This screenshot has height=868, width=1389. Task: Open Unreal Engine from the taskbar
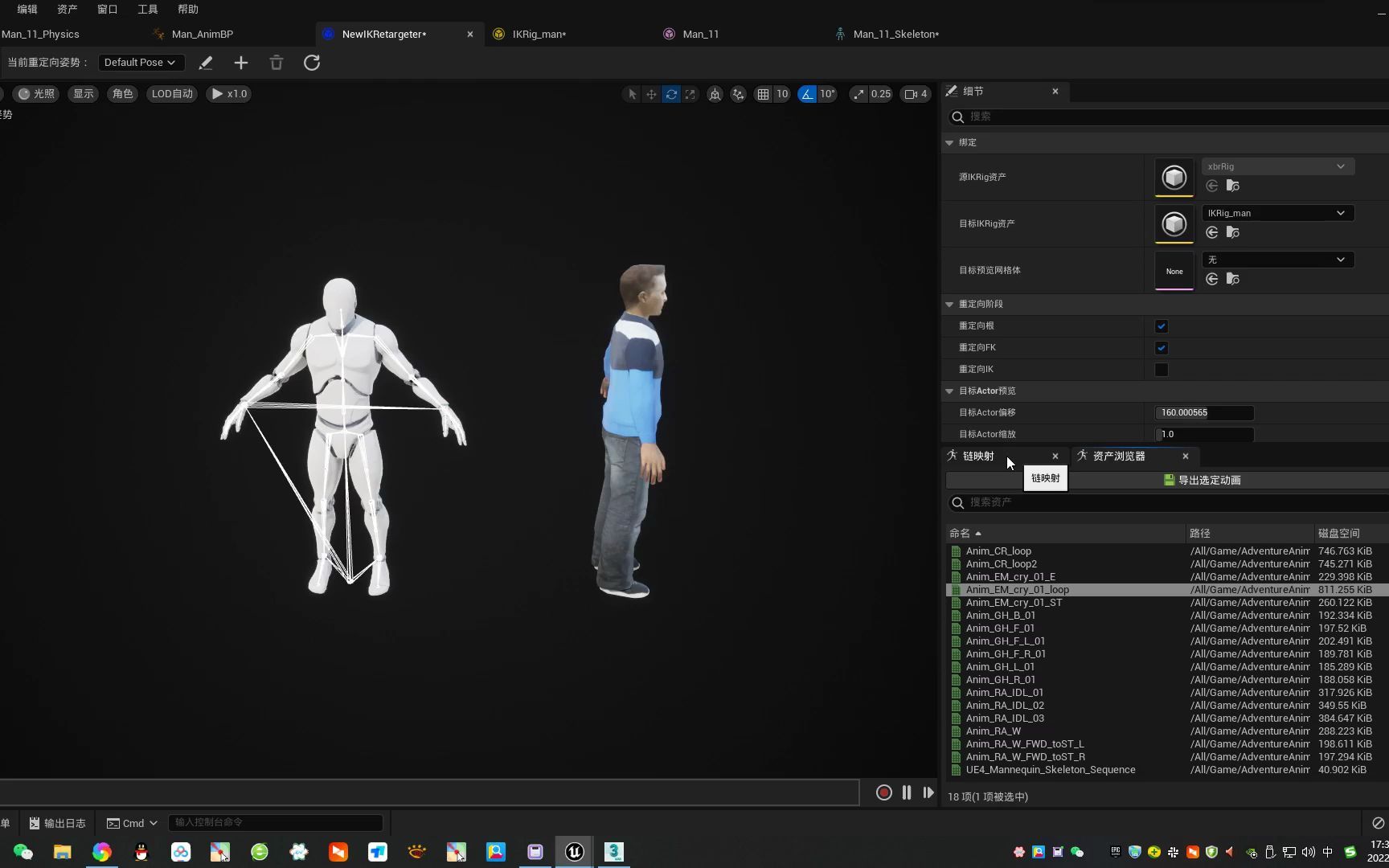pos(574,852)
